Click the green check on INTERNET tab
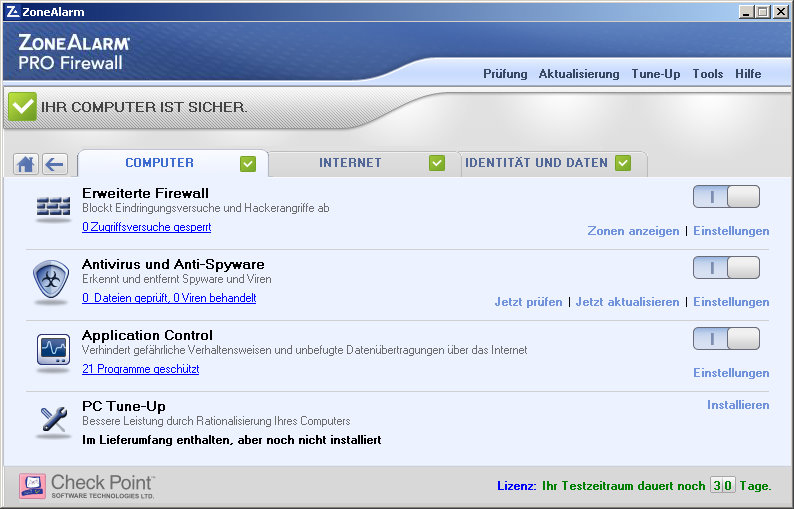Image resolution: width=794 pixels, height=509 pixels. 436,163
